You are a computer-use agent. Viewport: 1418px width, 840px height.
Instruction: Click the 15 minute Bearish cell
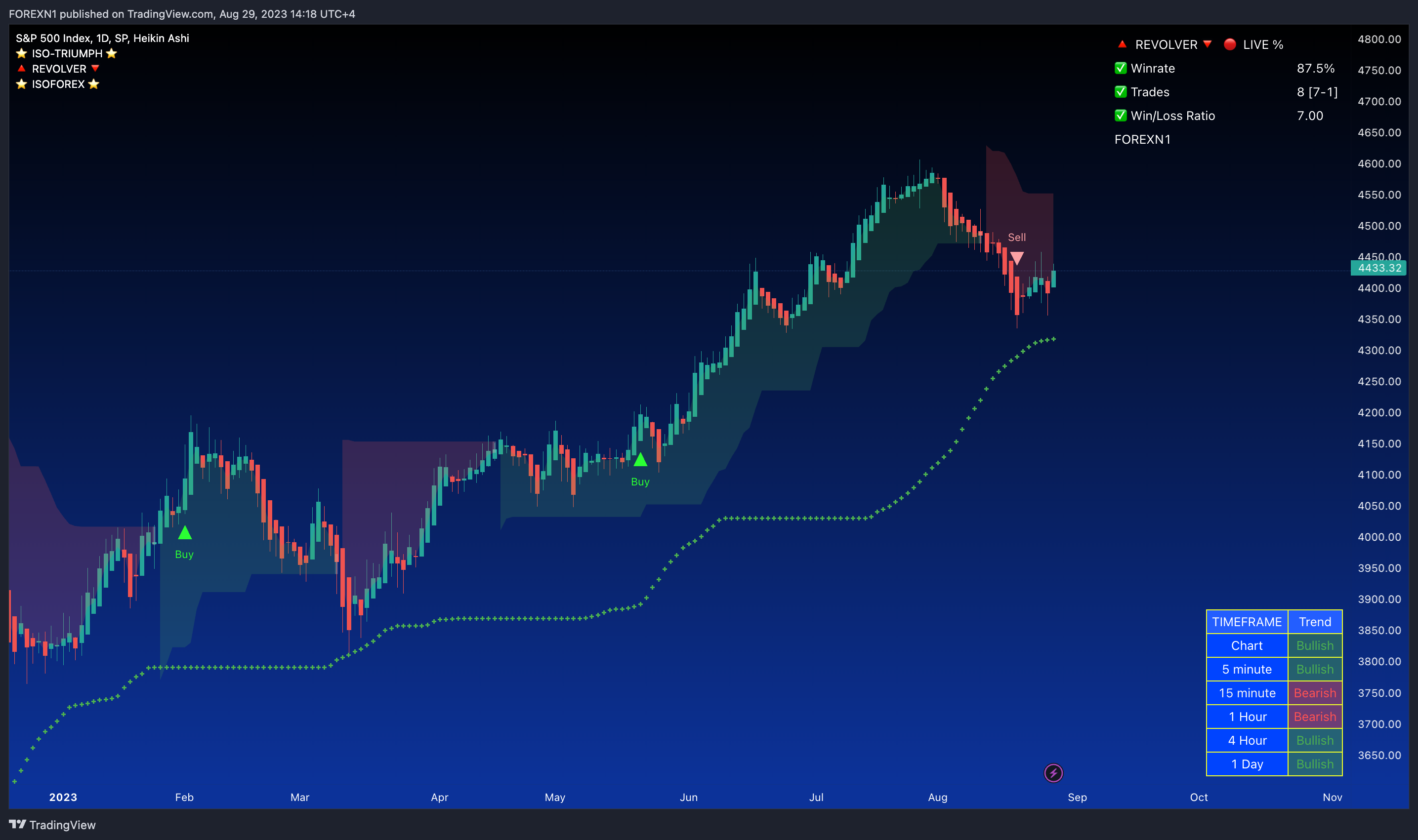[1315, 693]
